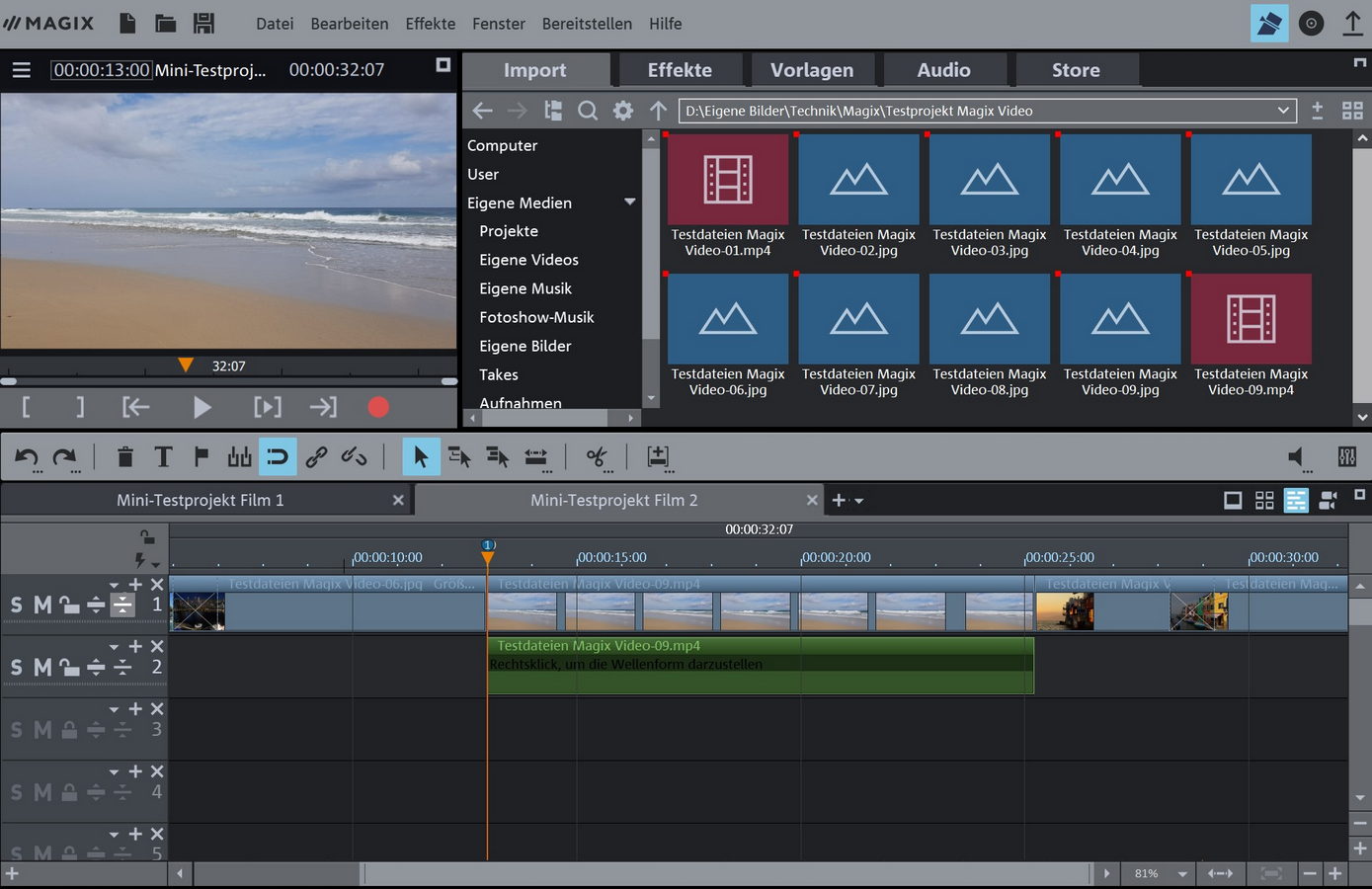The image size is (1372, 889).
Task: Navigate back in the media browser
Action: 482,111
